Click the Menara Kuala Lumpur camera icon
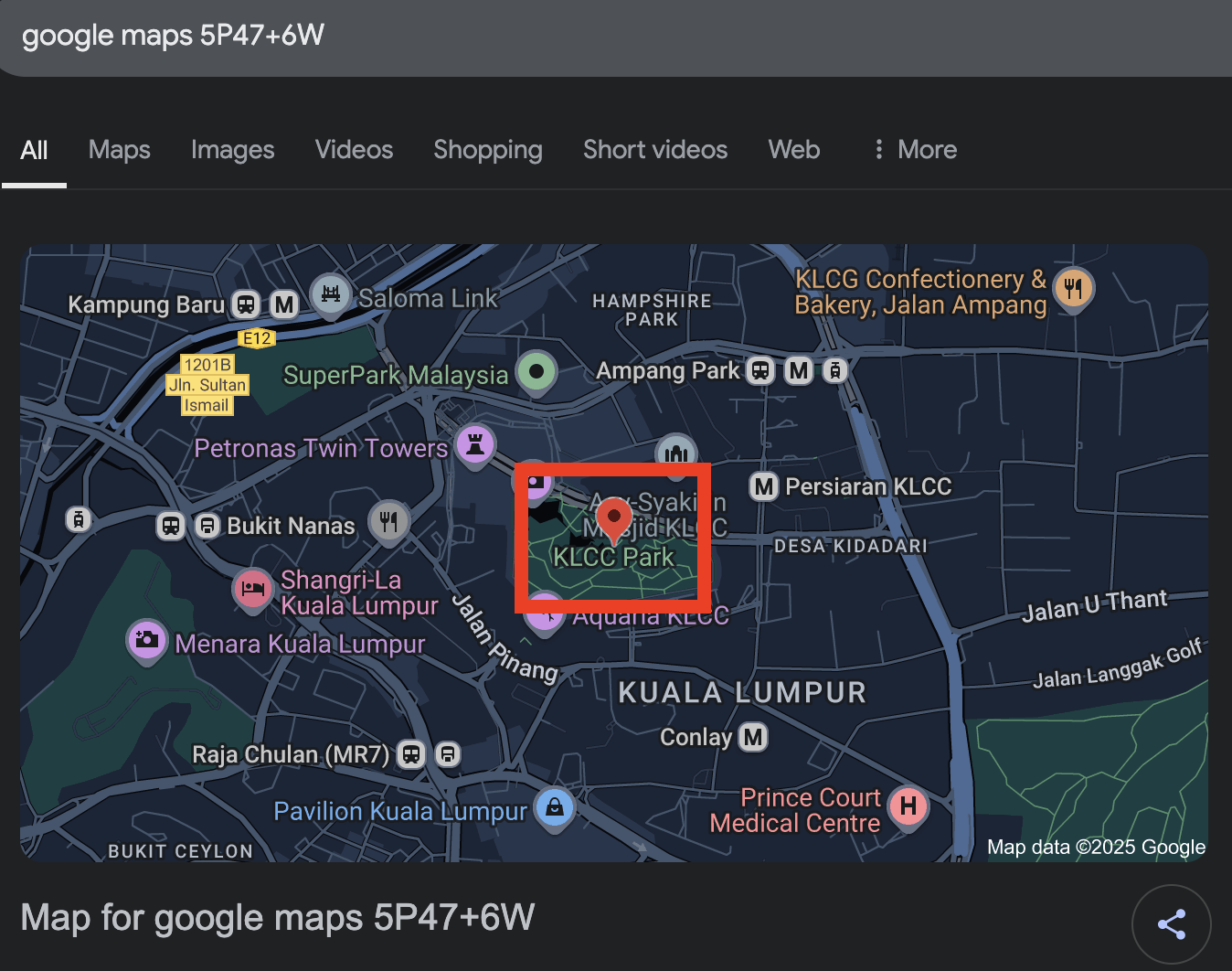The width and height of the screenshot is (1232, 971). 146,640
